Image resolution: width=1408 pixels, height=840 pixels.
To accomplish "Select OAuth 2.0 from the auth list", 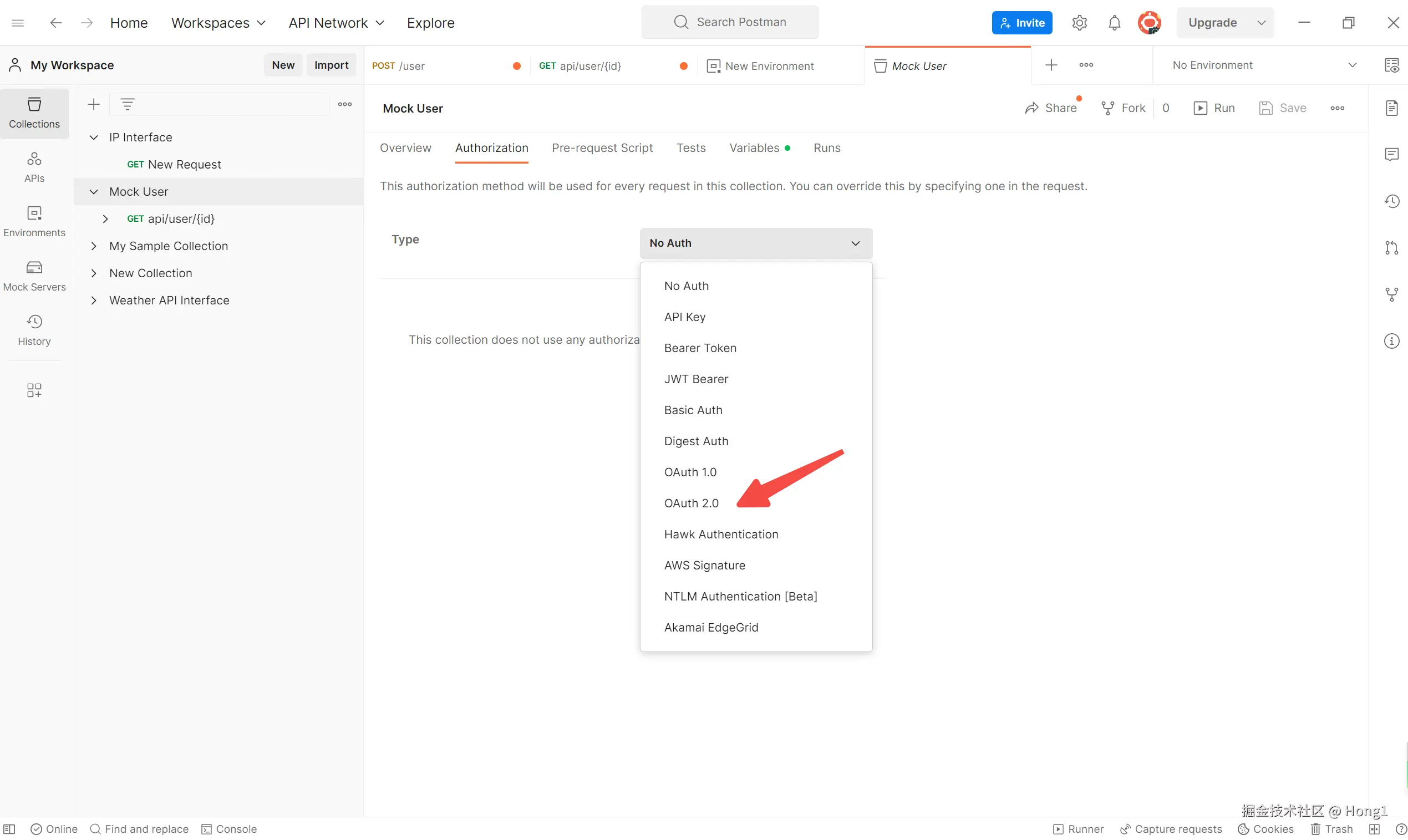I will coord(691,503).
